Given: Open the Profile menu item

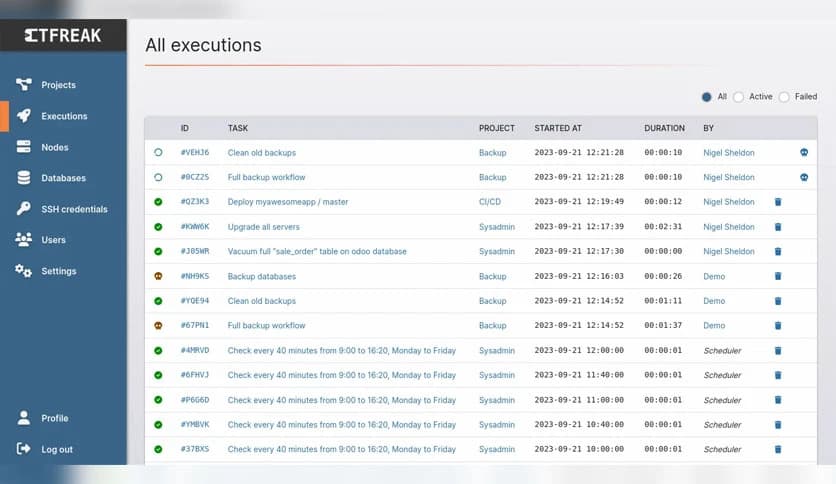Looking at the screenshot, I should pos(54,418).
